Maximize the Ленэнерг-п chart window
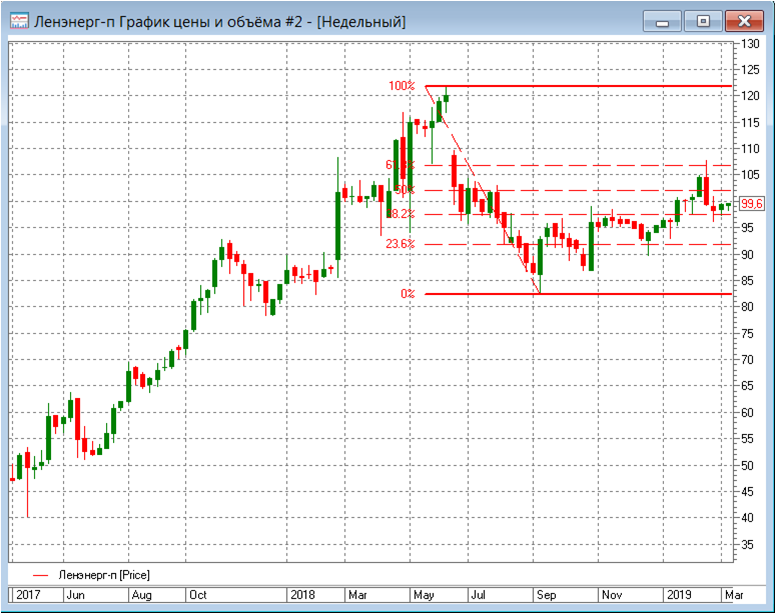This screenshot has height=614, width=776. [x=703, y=20]
